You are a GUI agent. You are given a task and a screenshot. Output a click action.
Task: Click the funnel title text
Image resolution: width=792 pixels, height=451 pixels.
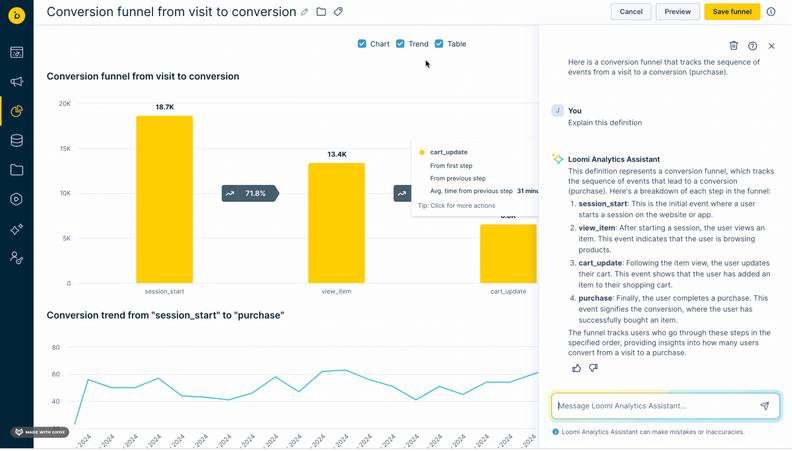[x=171, y=12]
